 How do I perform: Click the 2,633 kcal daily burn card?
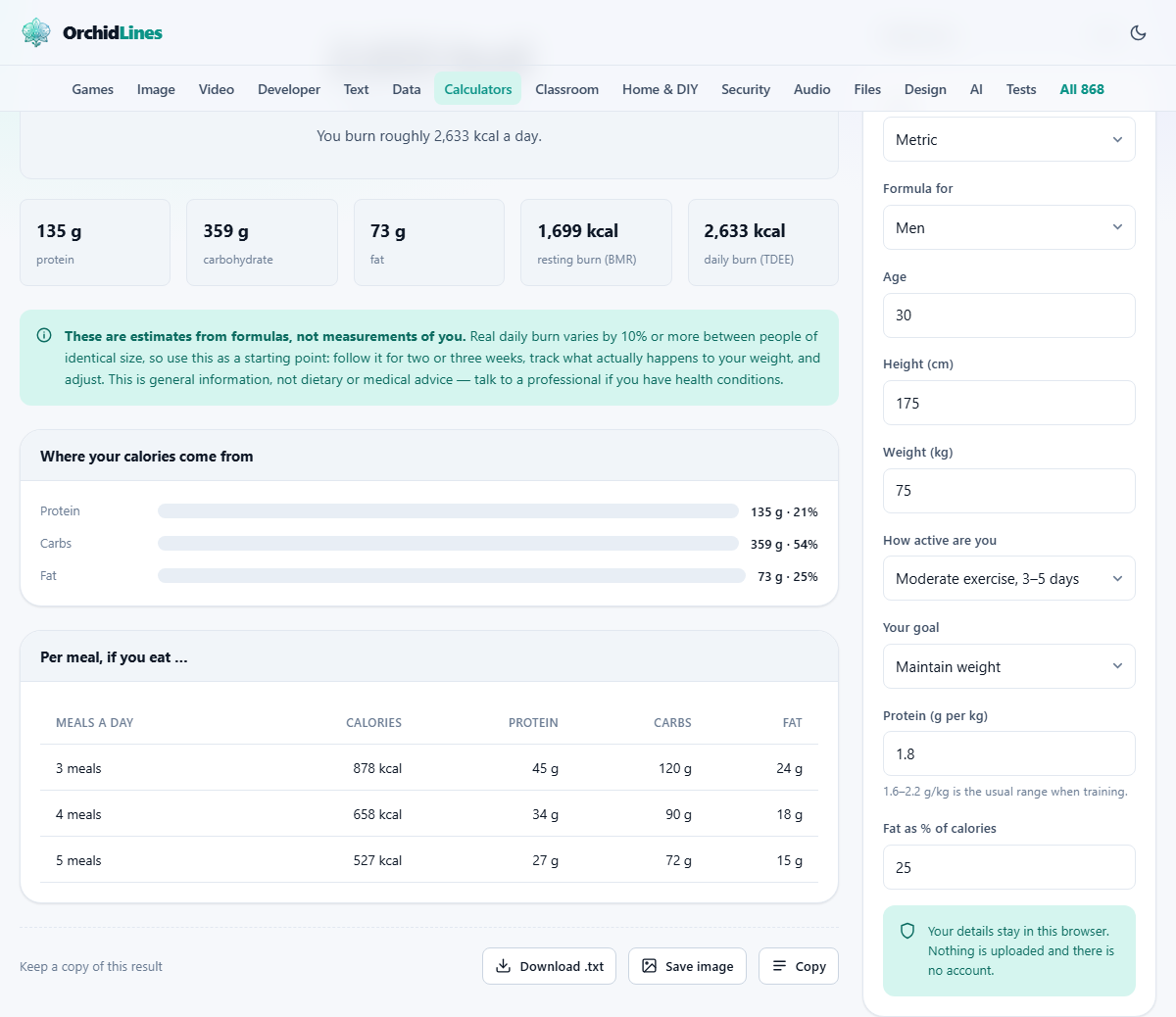pos(763,243)
